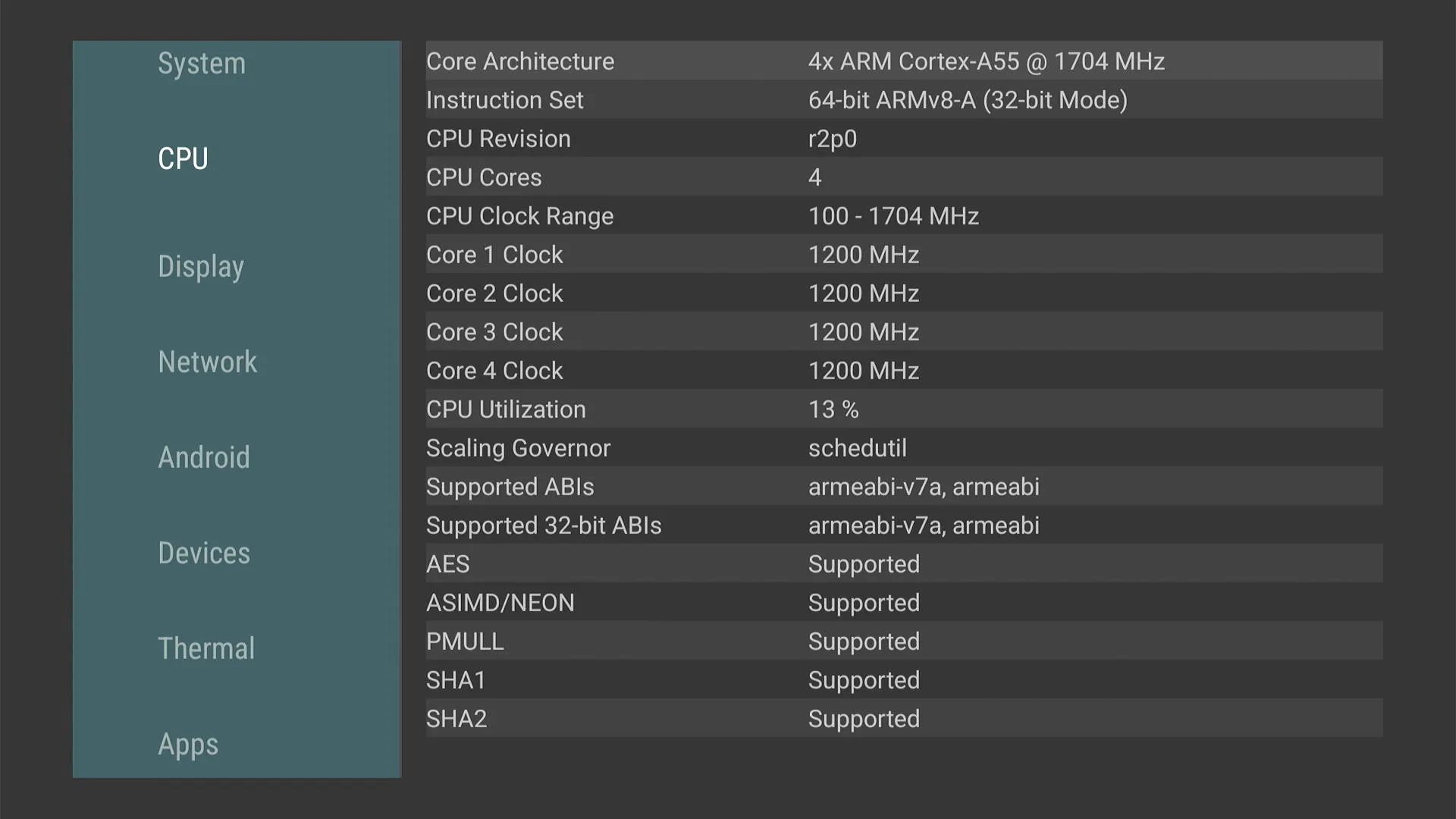Switch to the Display section
This screenshot has width=1456, height=819.
[x=201, y=267]
